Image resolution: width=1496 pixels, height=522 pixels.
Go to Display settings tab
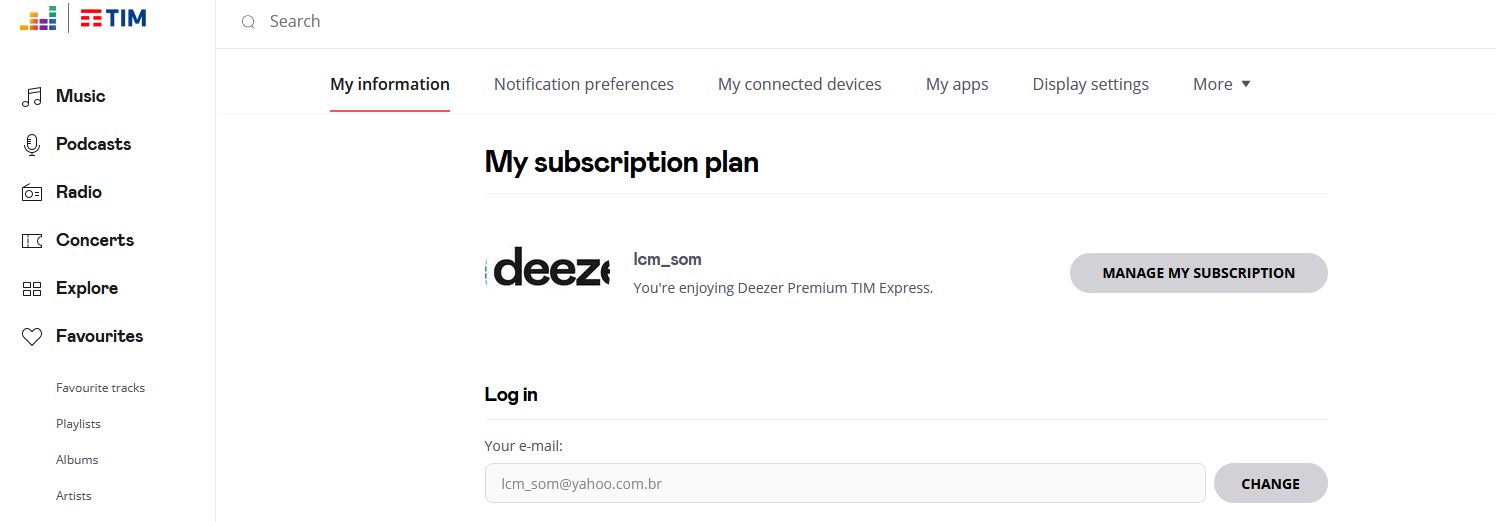click(x=1090, y=85)
